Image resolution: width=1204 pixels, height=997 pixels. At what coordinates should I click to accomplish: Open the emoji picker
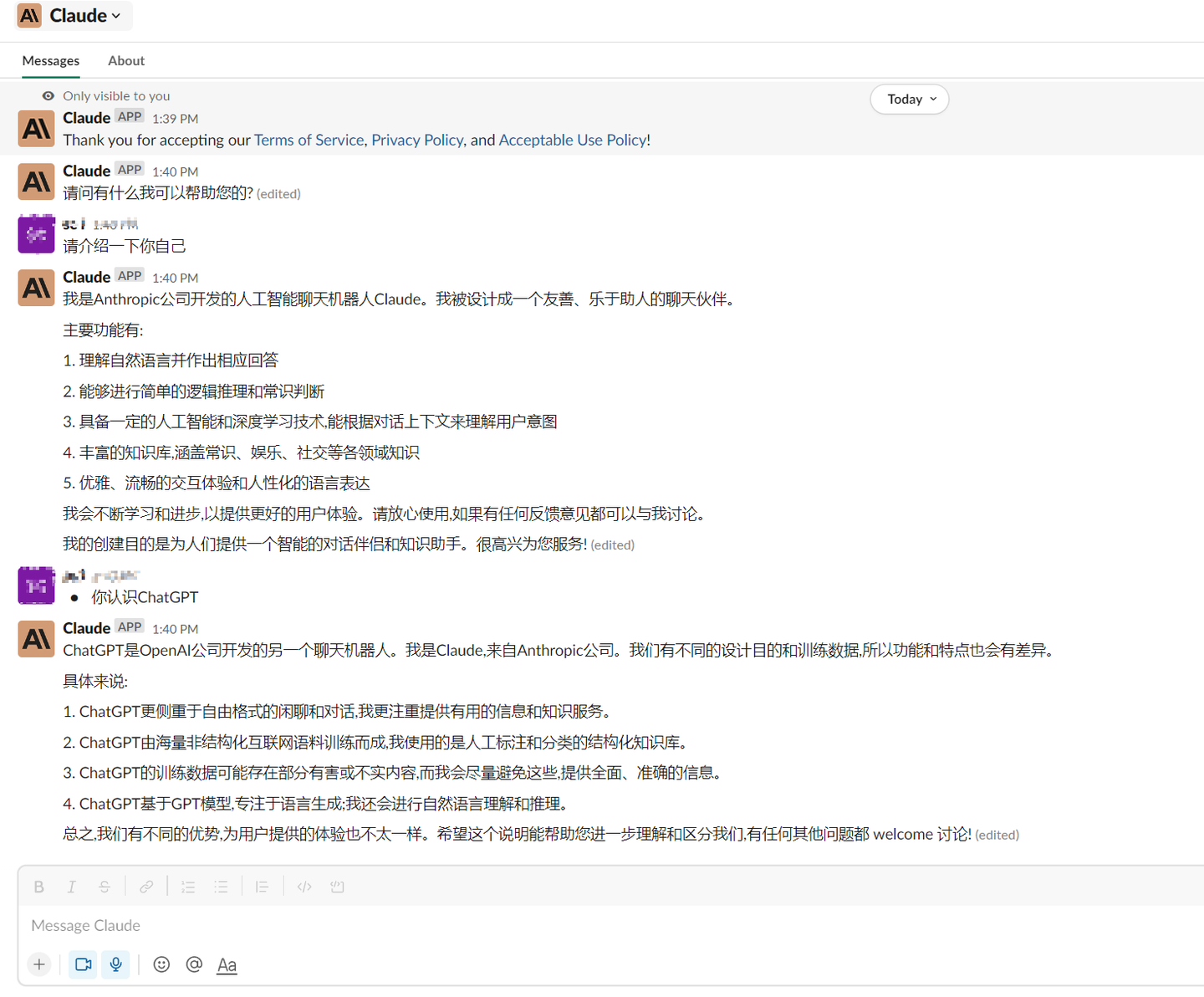161,964
